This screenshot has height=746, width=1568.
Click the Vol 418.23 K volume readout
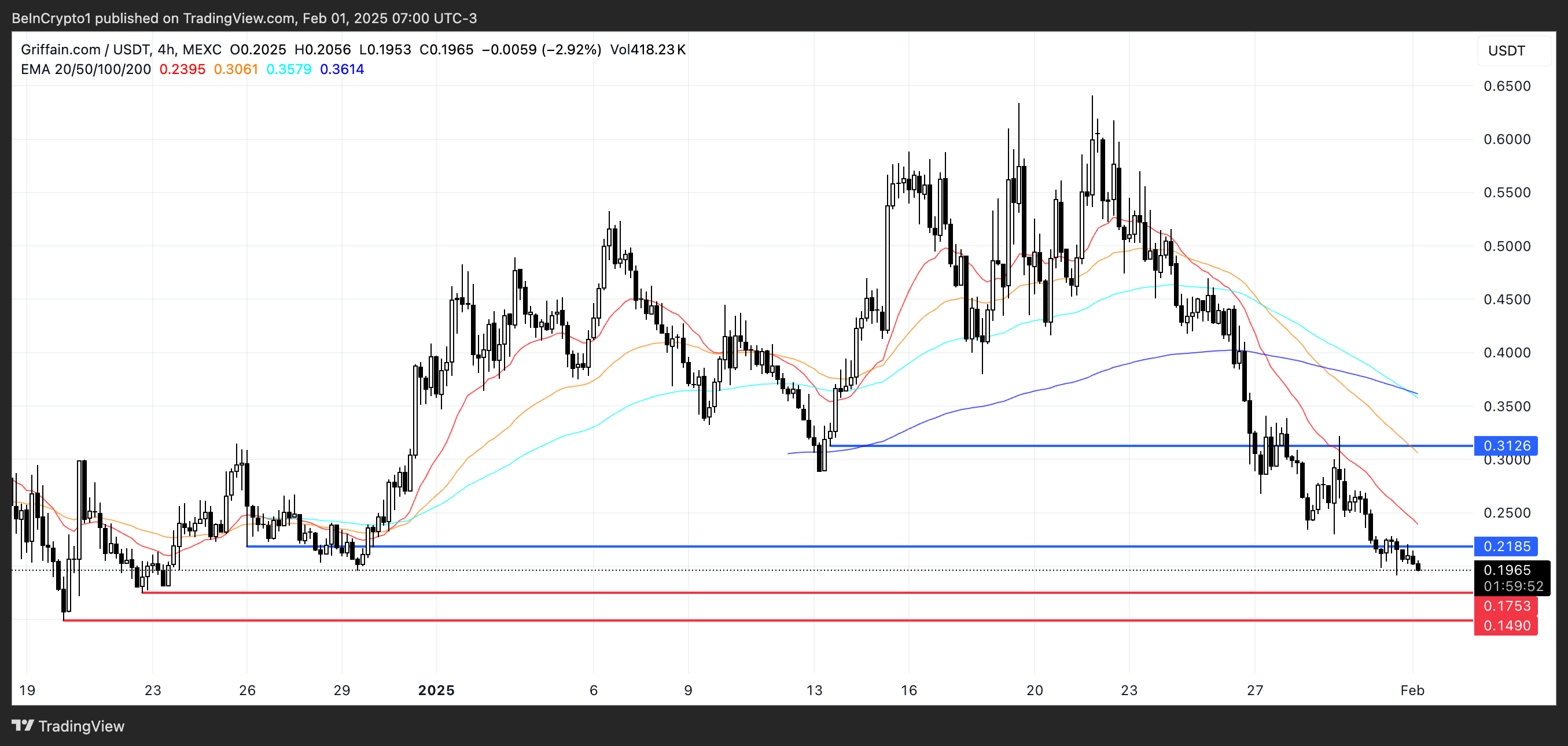tap(647, 49)
